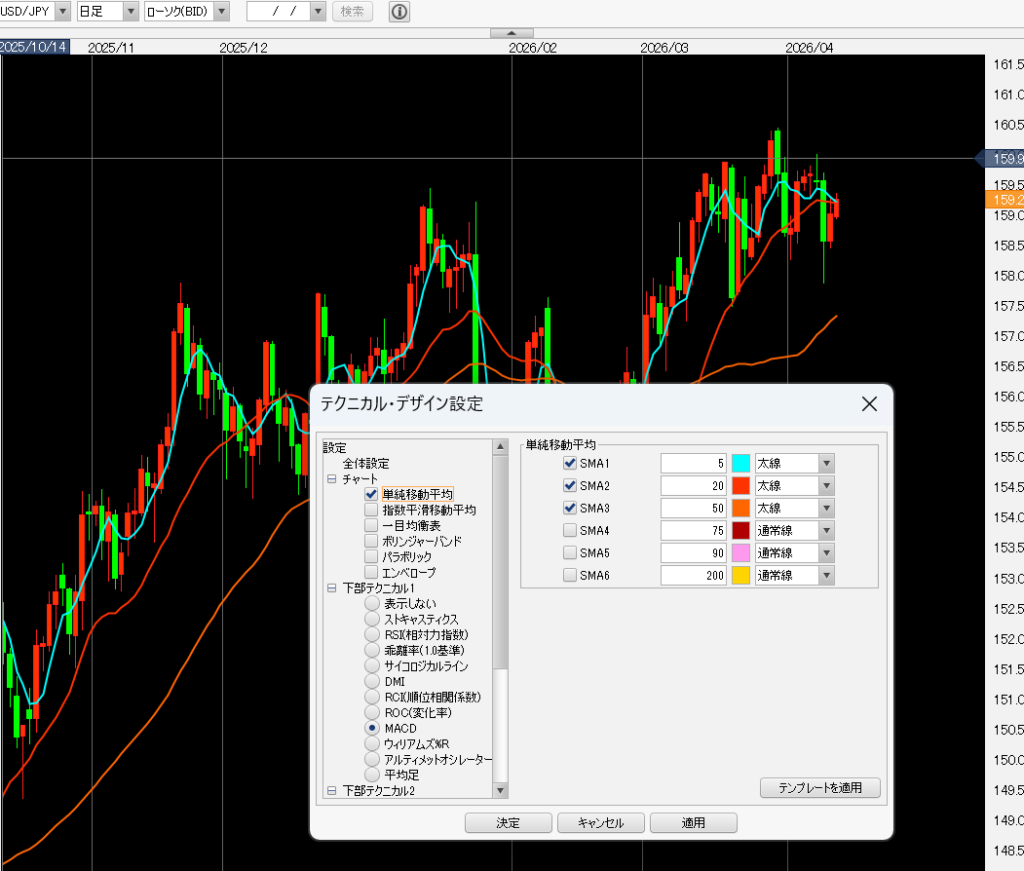The height and width of the screenshot is (871, 1024).
Task: Enable the ボリンジャーバンド checkbox
Action: tap(372, 541)
